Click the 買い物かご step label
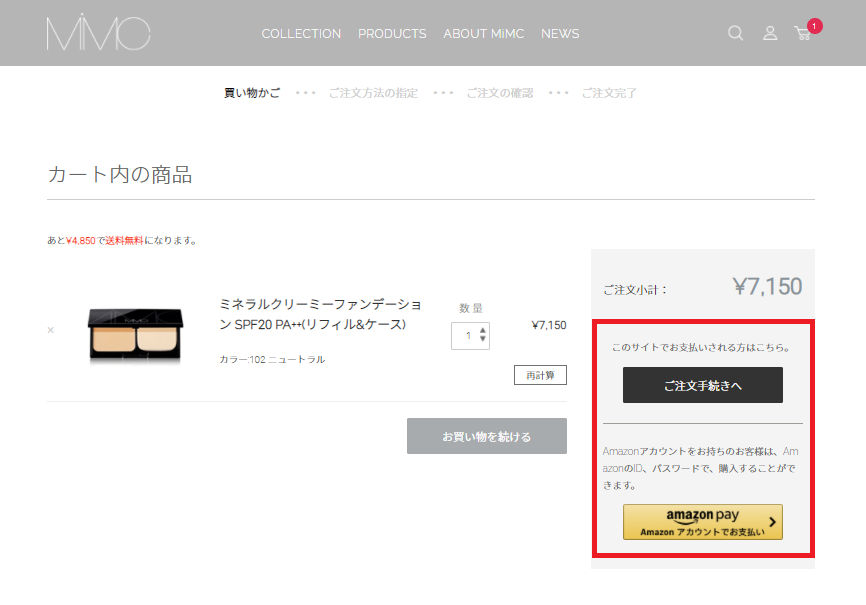Screen dimensions: 866x605 (252, 93)
